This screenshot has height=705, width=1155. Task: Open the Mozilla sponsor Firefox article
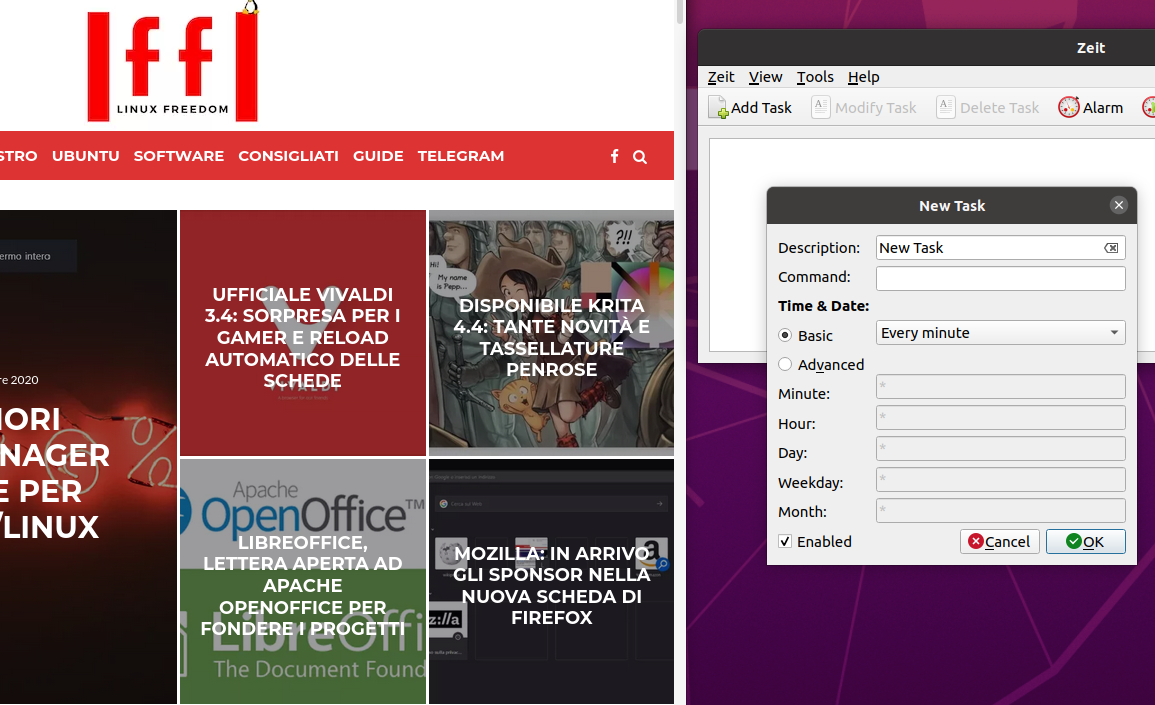pyautogui.click(x=551, y=581)
